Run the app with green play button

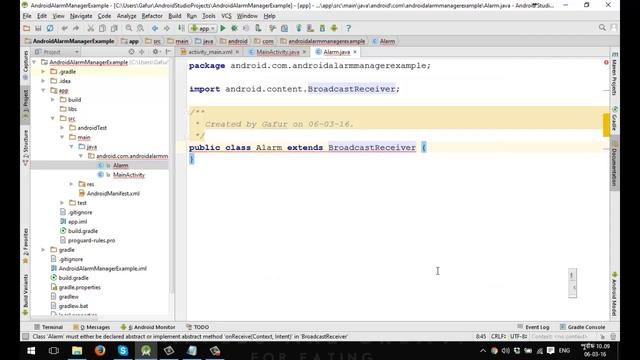(x=223, y=28)
